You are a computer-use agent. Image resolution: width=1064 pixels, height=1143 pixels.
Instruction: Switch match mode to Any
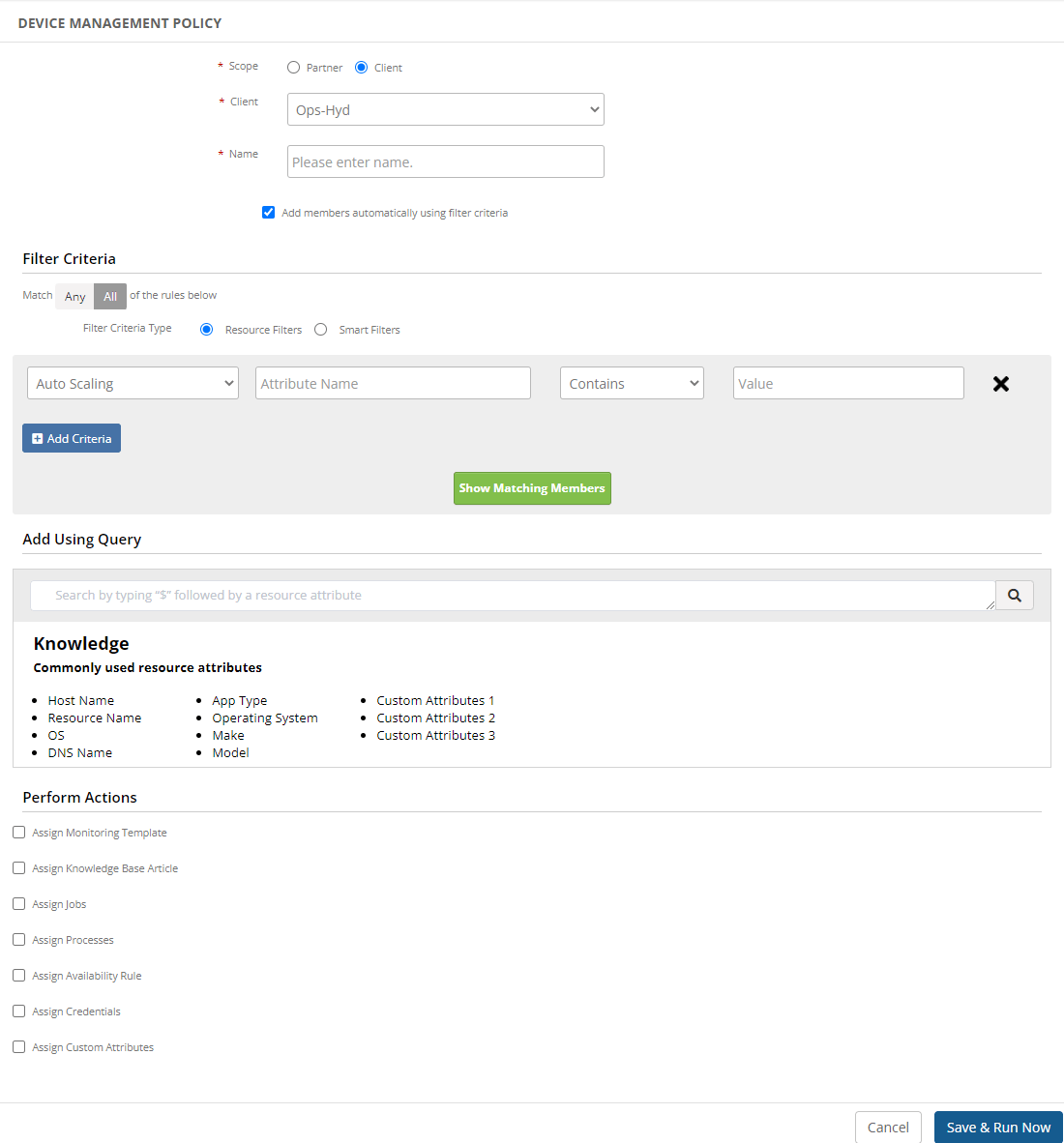(x=74, y=296)
